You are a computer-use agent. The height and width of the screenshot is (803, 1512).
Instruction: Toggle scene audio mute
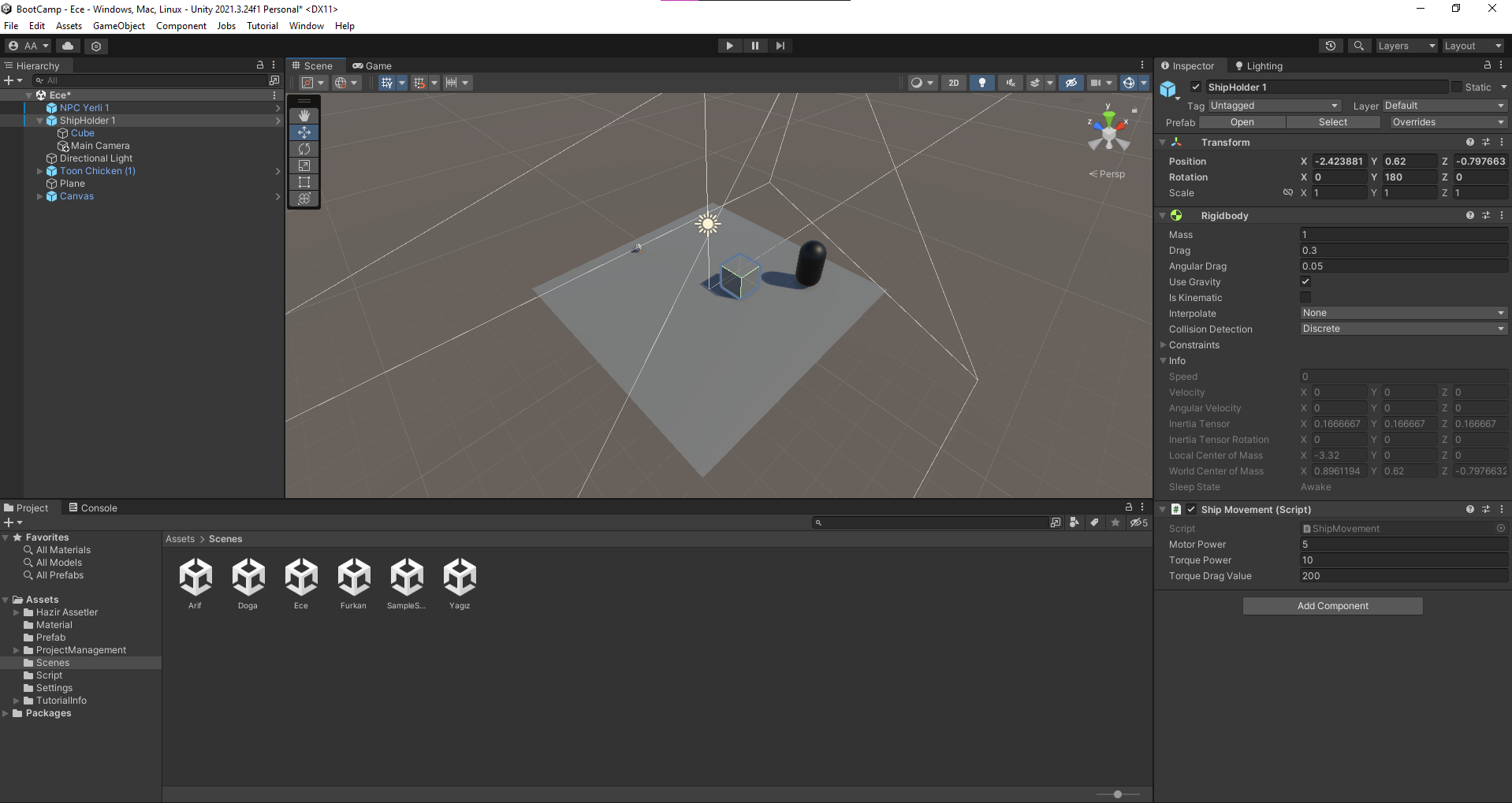(1010, 83)
